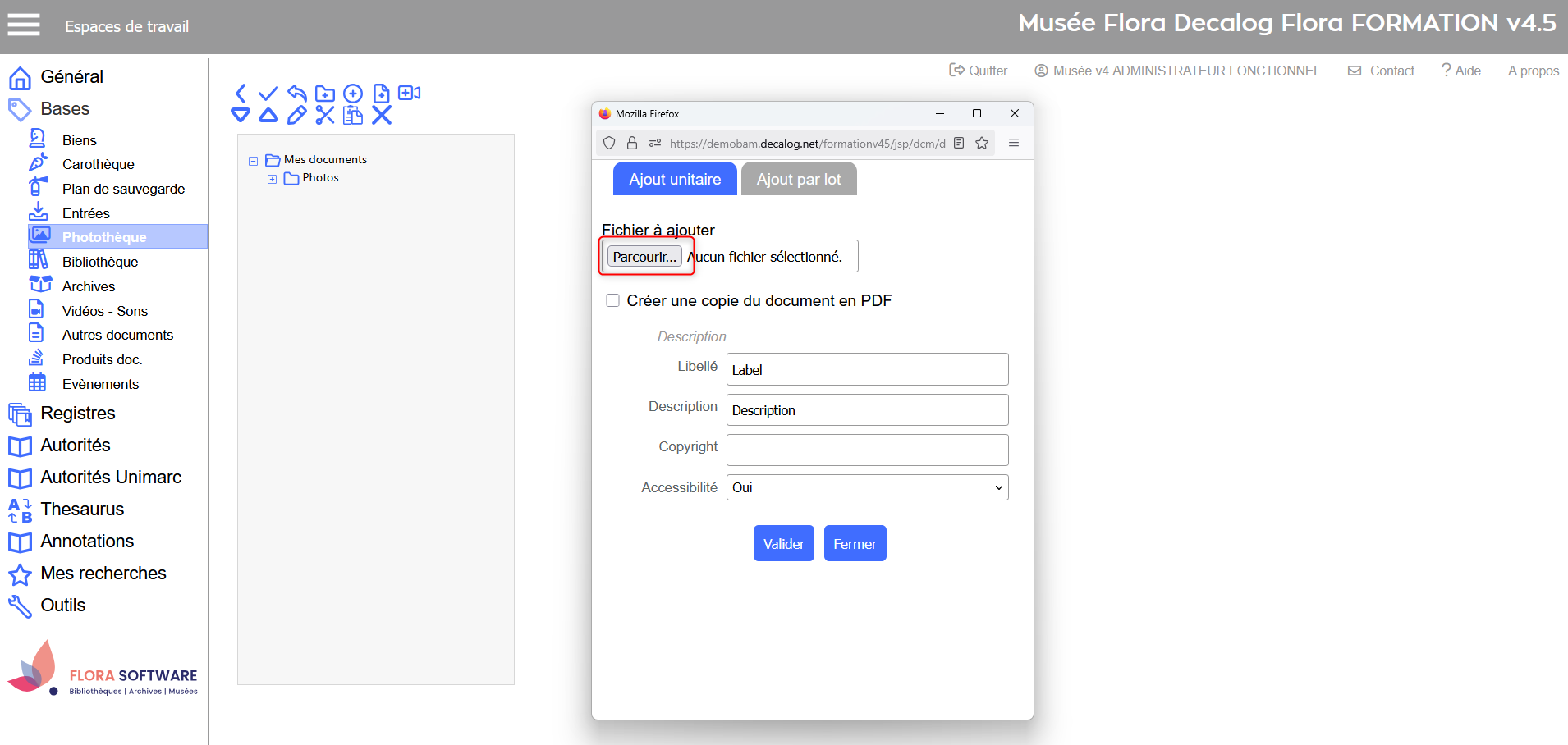Click the add video icon
This screenshot has width=1568, height=745.
(x=409, y=93)
